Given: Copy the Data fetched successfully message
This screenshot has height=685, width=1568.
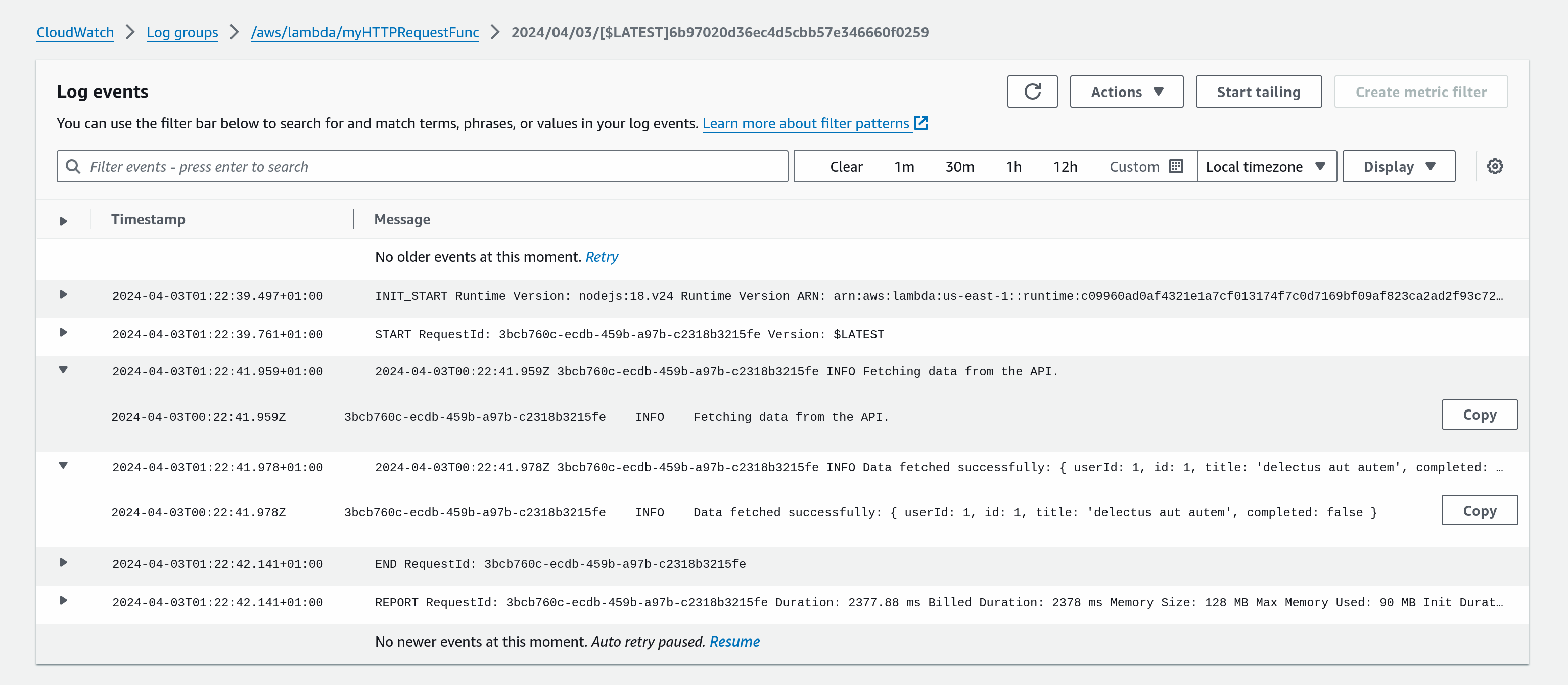Looking at the screenshot, I should 1479,510.
